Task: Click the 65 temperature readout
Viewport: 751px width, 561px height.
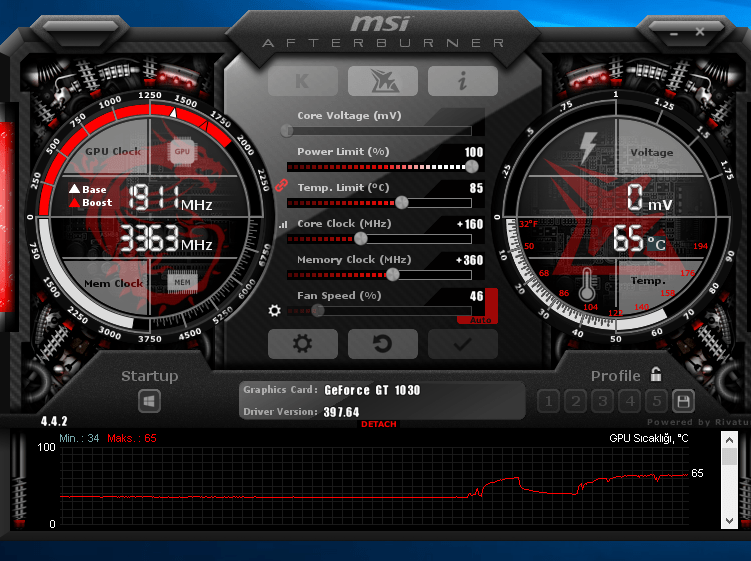Action: [x=629, y=238]
